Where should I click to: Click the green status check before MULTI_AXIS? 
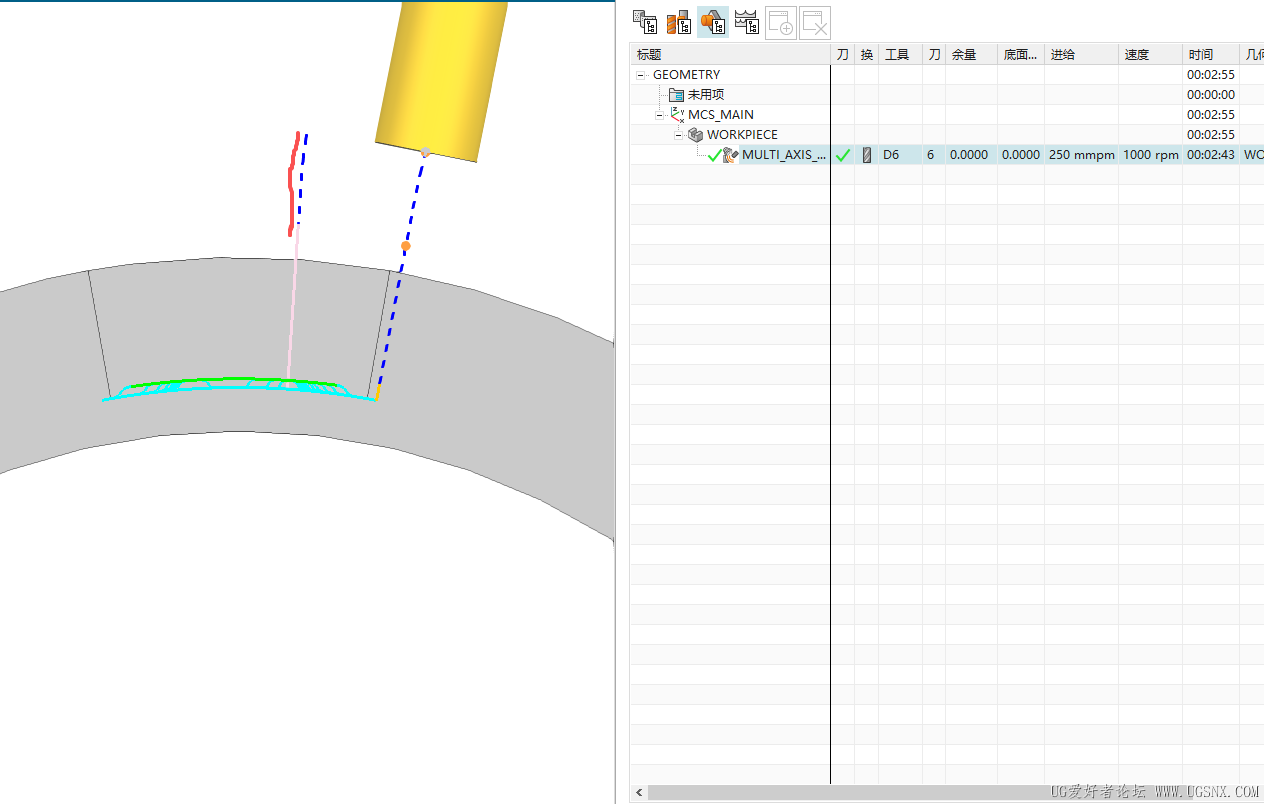[714, 155]
